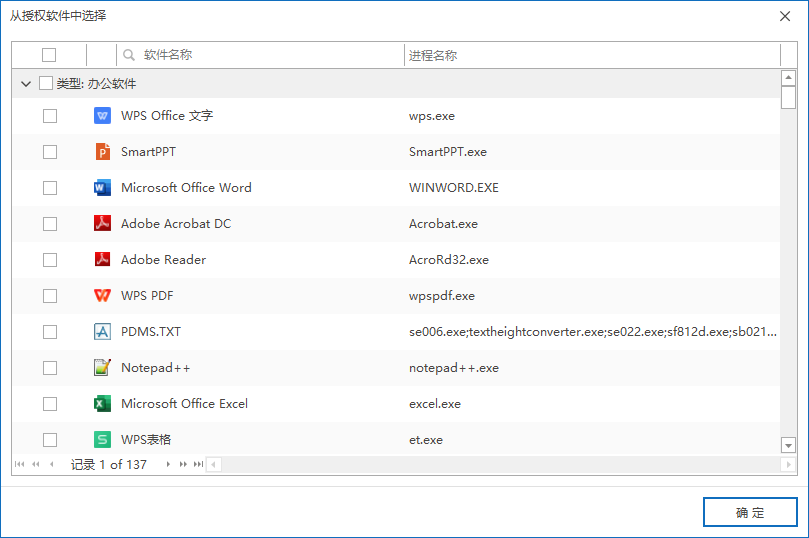The image size is (809, 538).
Task: Go to first record navigation arrow
Action: click(x=20, y=464)
